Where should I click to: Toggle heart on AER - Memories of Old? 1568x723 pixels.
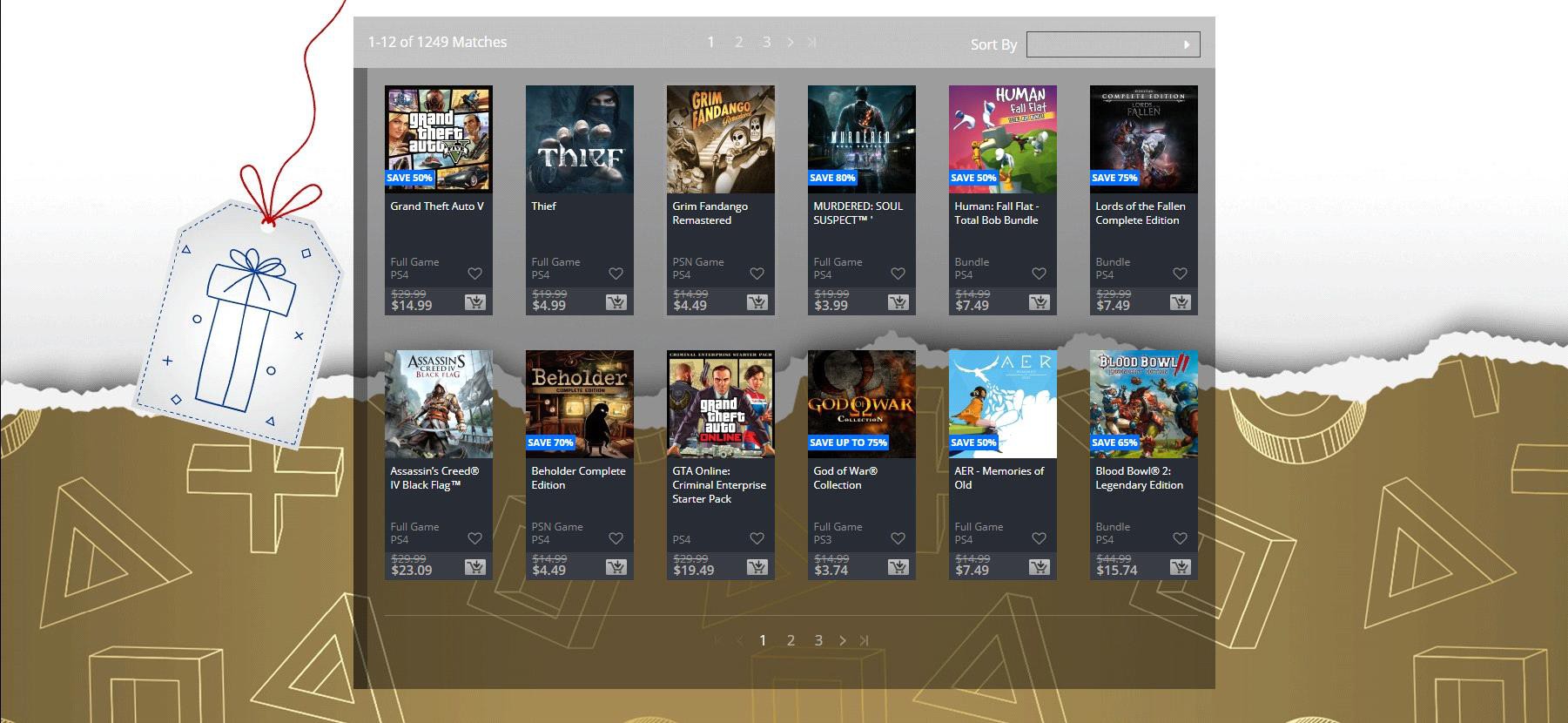(x=1040, y=538)
